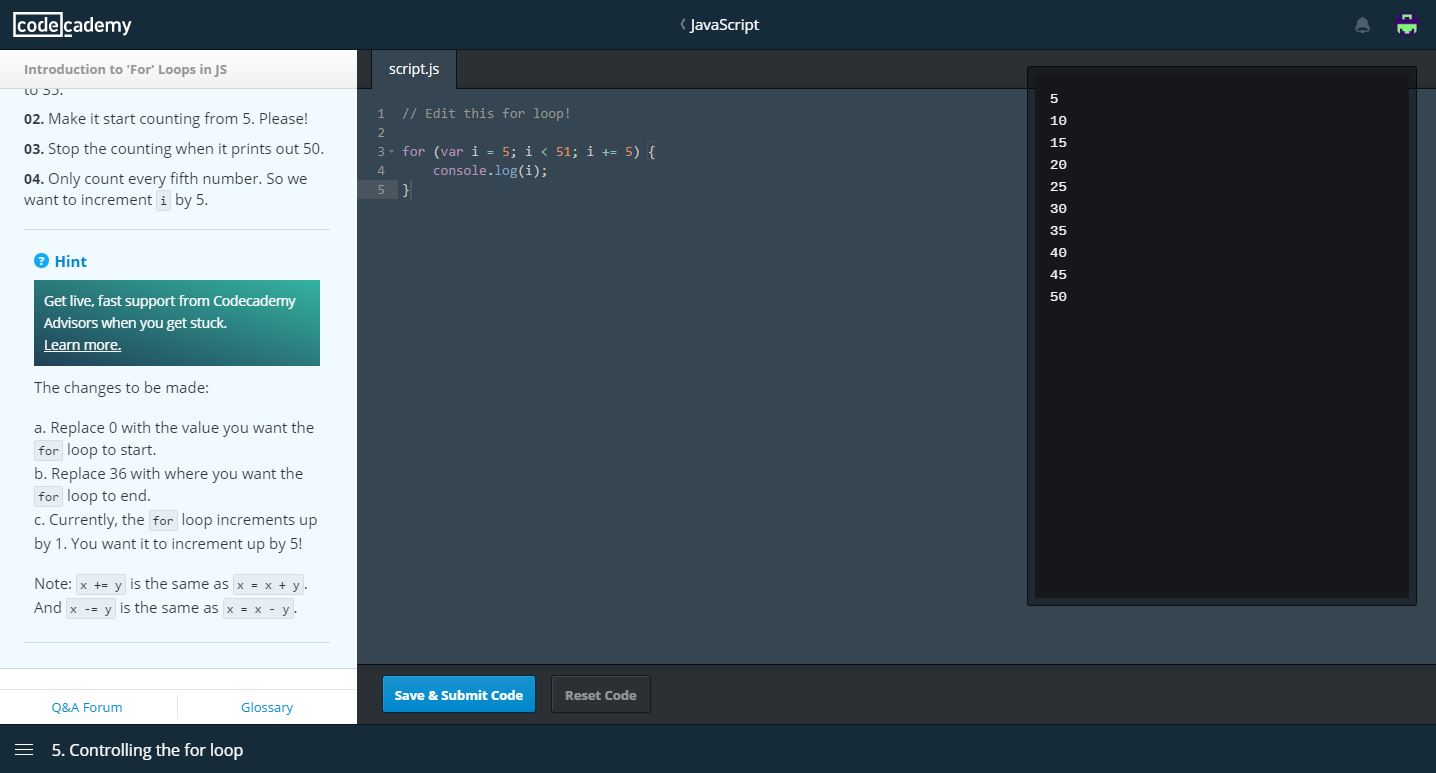
Task: Go back via the chevron beside JavaScript
Action: tap(683, 24)
